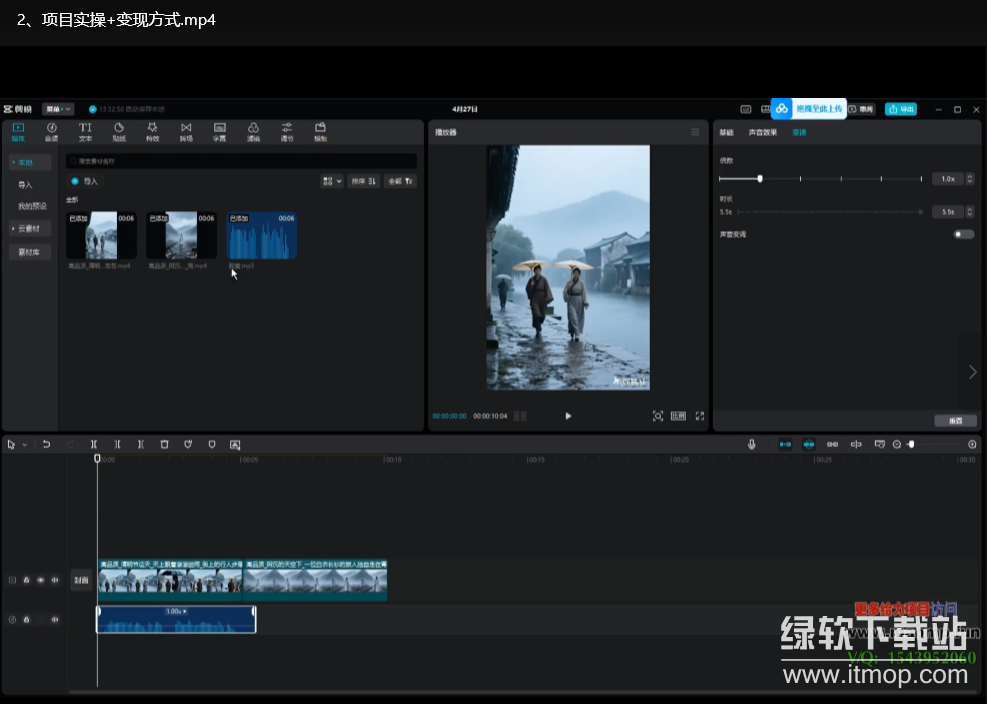Click the material name search field
This screenshot has width=987, height=704.
pos(241,161)
